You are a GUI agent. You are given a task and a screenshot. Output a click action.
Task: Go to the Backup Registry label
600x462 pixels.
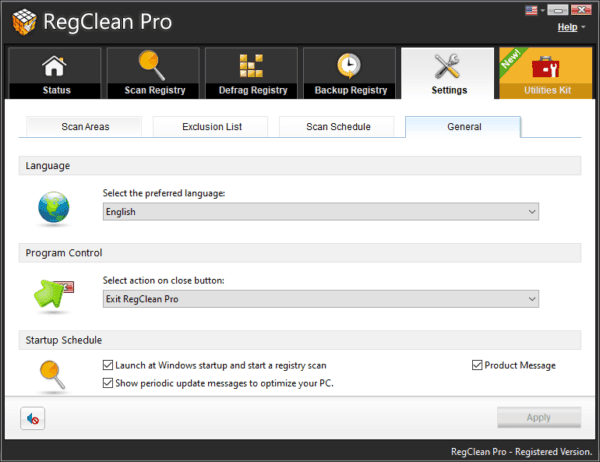(x=351, y=90)
